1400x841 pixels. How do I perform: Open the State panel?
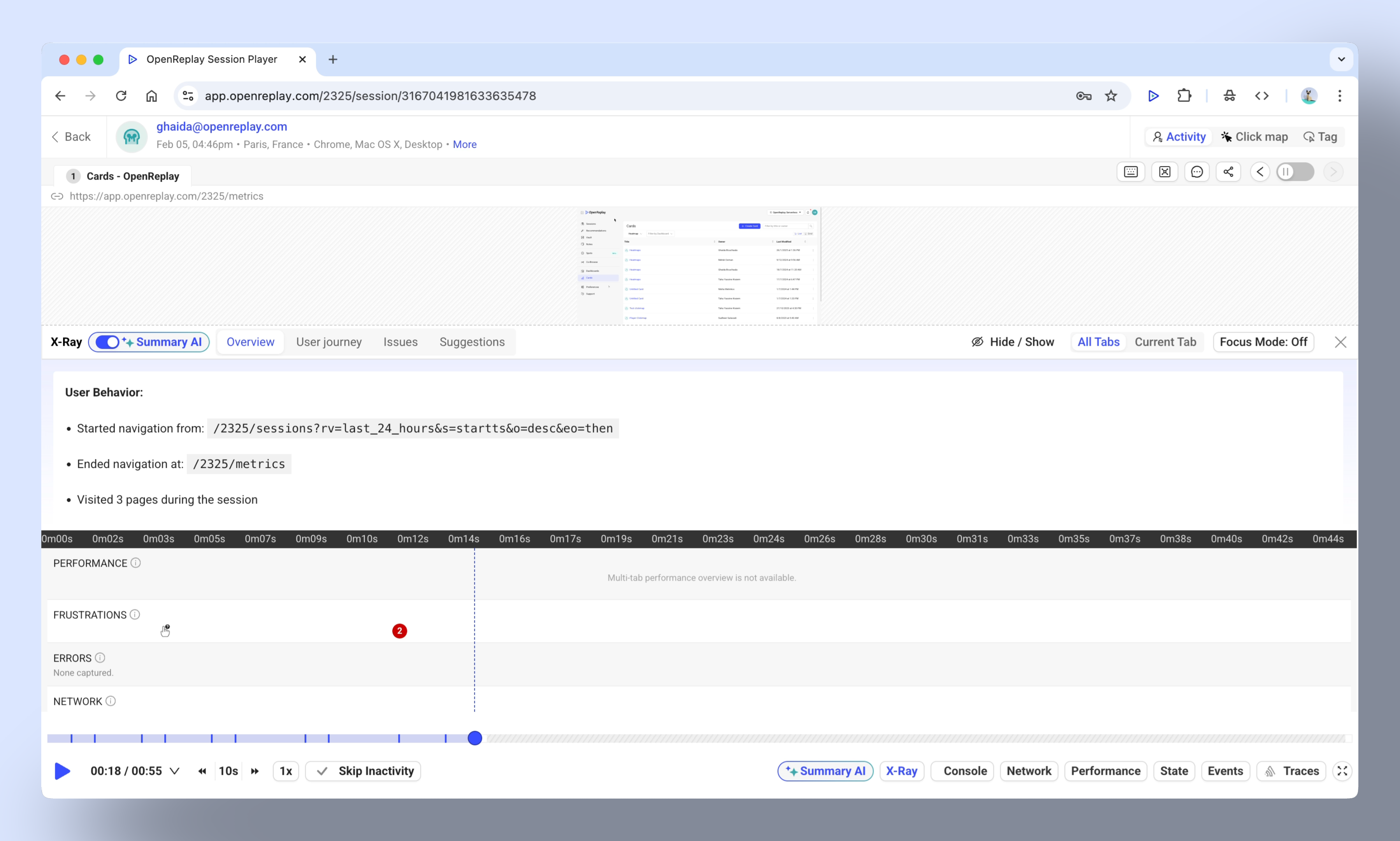[1174, 771]
